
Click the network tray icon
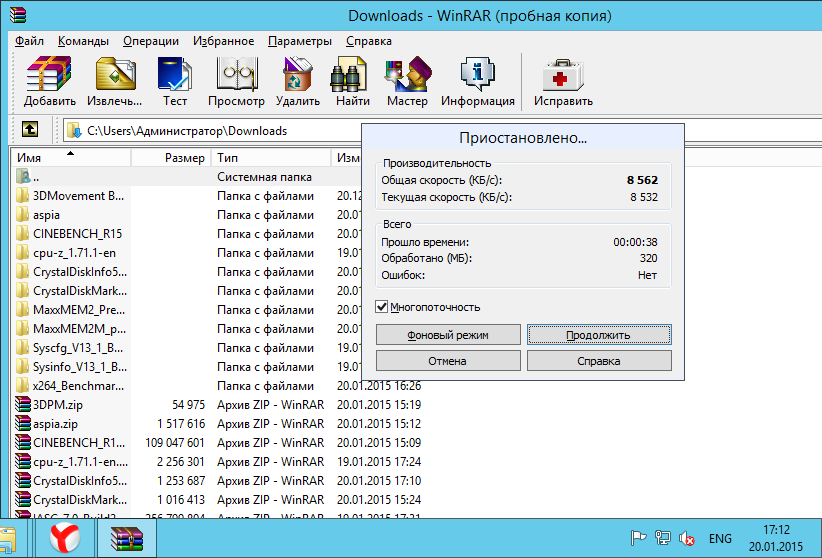point(663,538)
